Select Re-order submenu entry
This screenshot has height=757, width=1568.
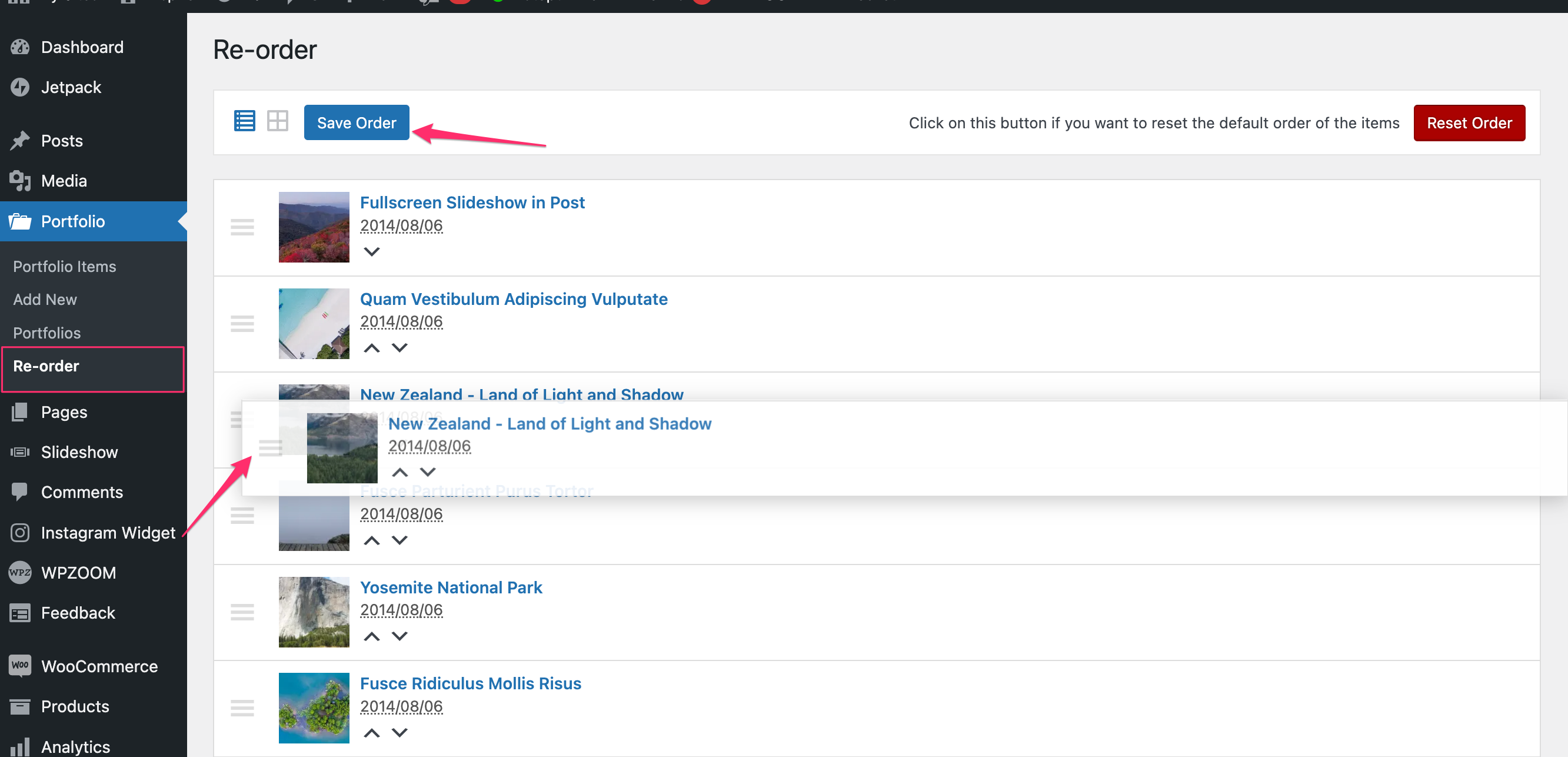click(46, 366)
